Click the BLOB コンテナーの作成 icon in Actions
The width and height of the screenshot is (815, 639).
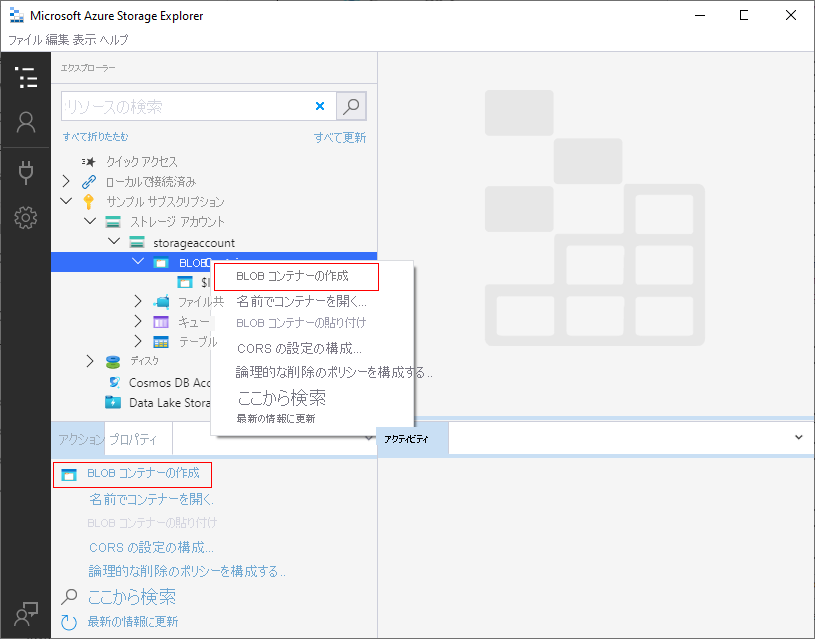click(x=69, y=475)
